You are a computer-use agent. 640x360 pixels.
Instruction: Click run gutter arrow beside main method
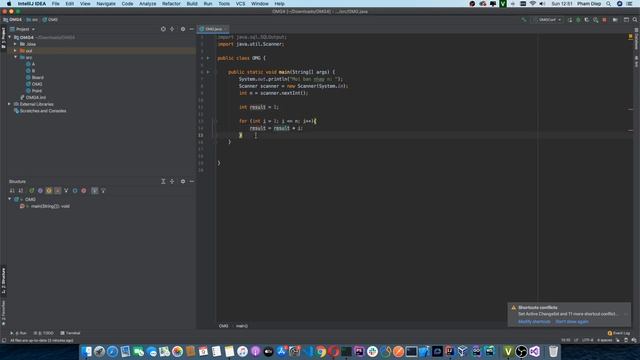208,72
